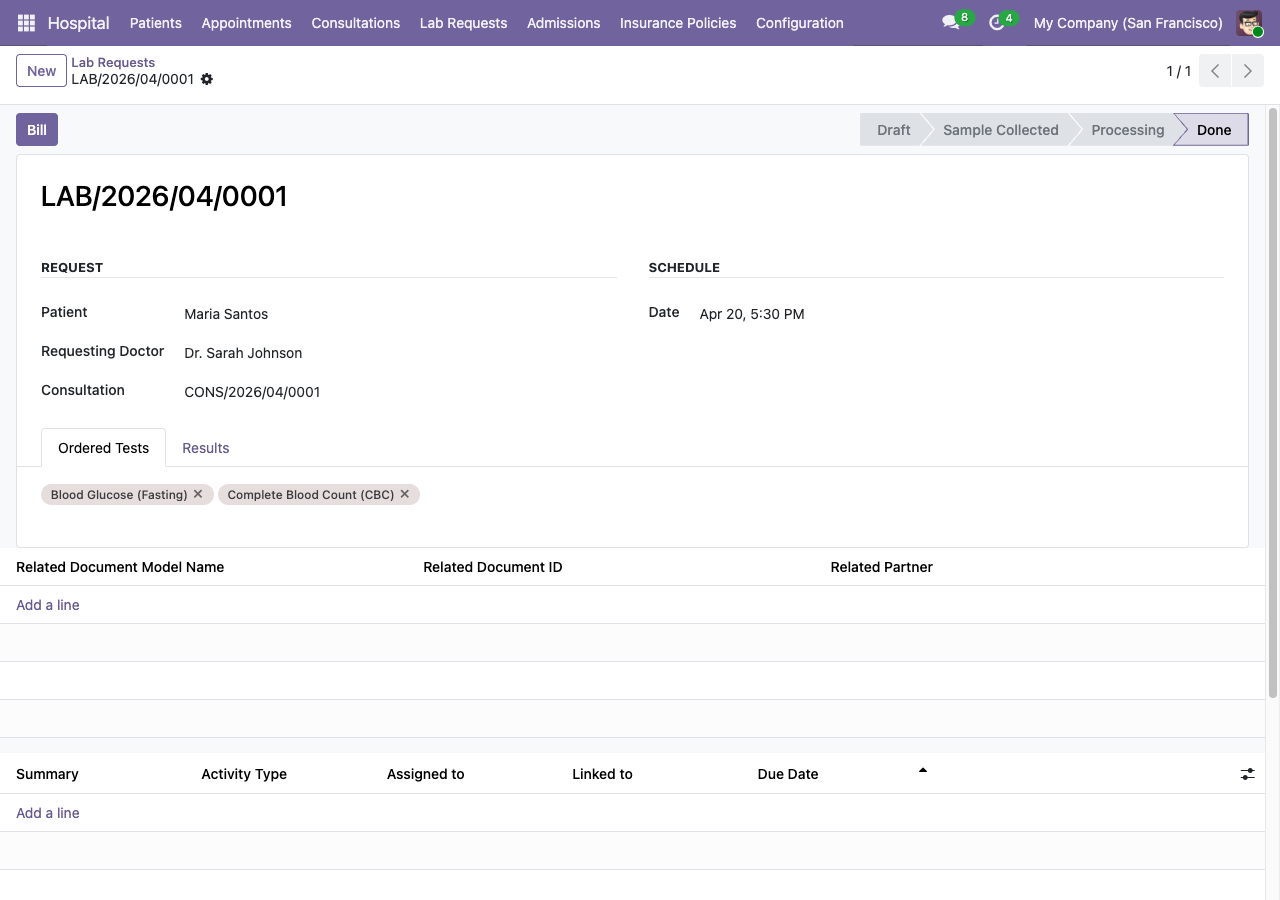Sort by Summary column header
The width and height of the screenshot is (1280, 900).
pyautogui.click(x=47, y=774)
